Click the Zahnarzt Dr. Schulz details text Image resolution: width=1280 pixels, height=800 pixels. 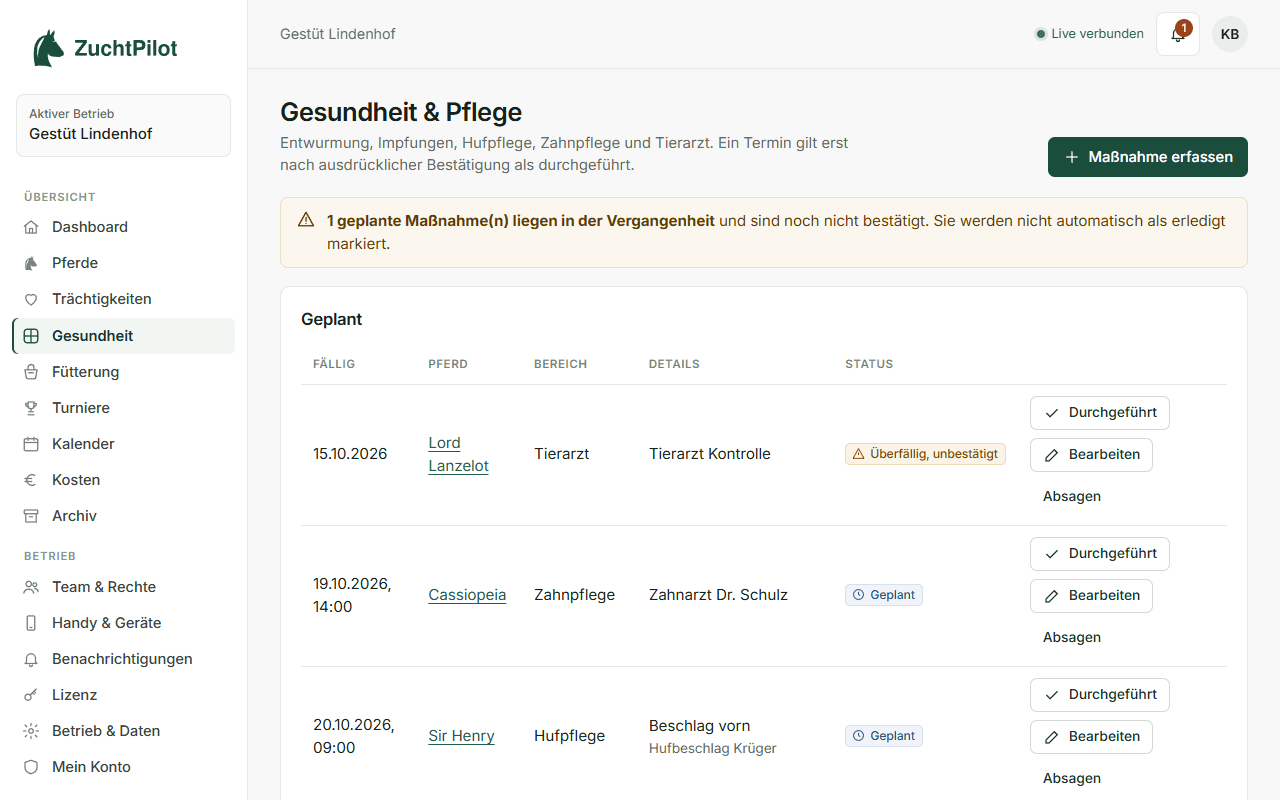click(x=718, y=595)
